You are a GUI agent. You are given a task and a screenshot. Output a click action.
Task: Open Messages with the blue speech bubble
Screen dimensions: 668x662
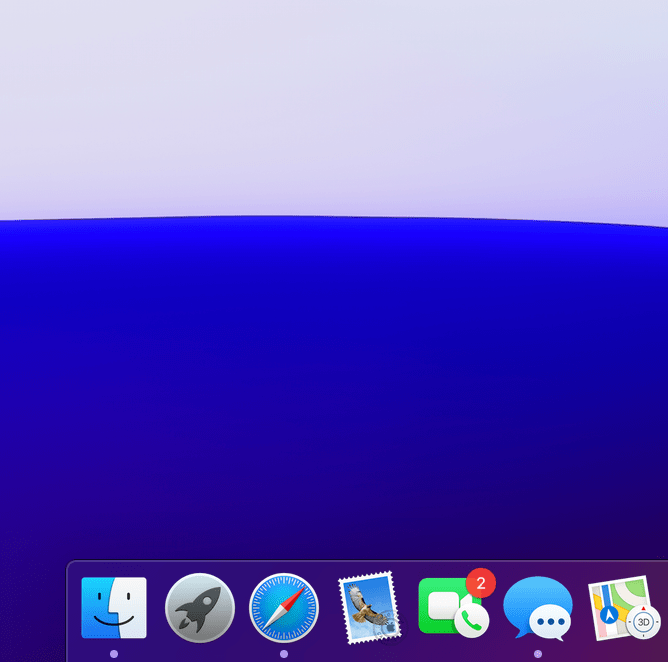tap(538, 607)
